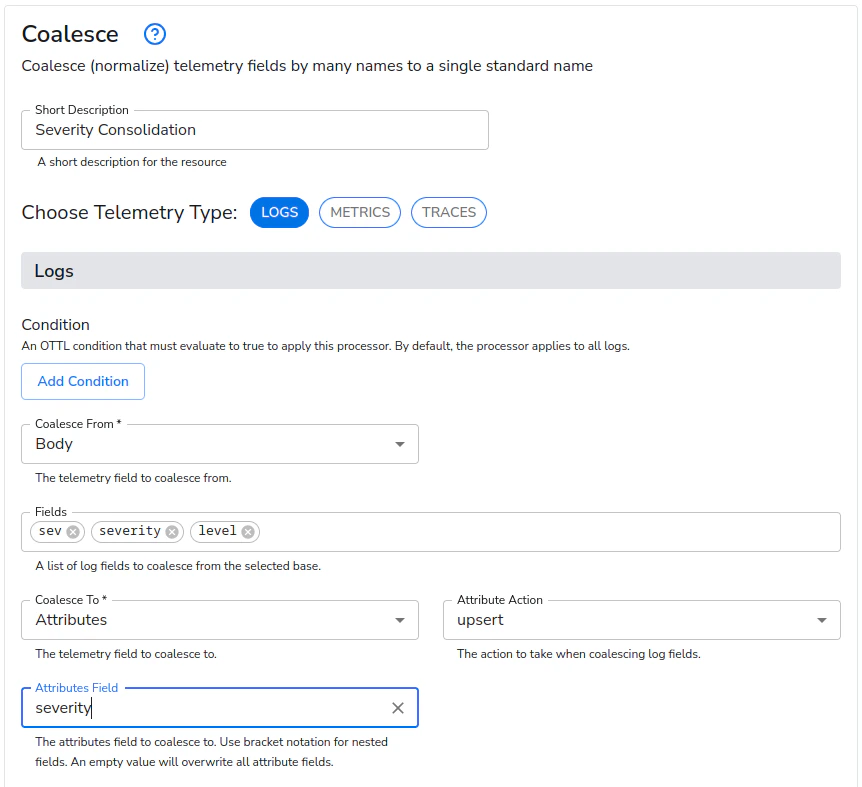Click the Logs section header
Image resolution: width=862 pixels, height=787 pixels.
[x=431, y=271]
